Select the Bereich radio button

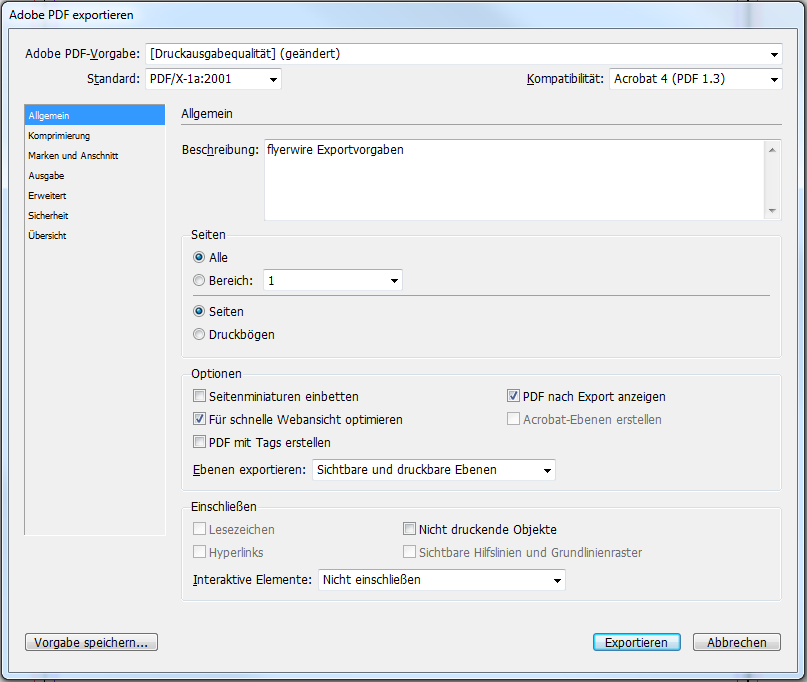tap(199, 281)
